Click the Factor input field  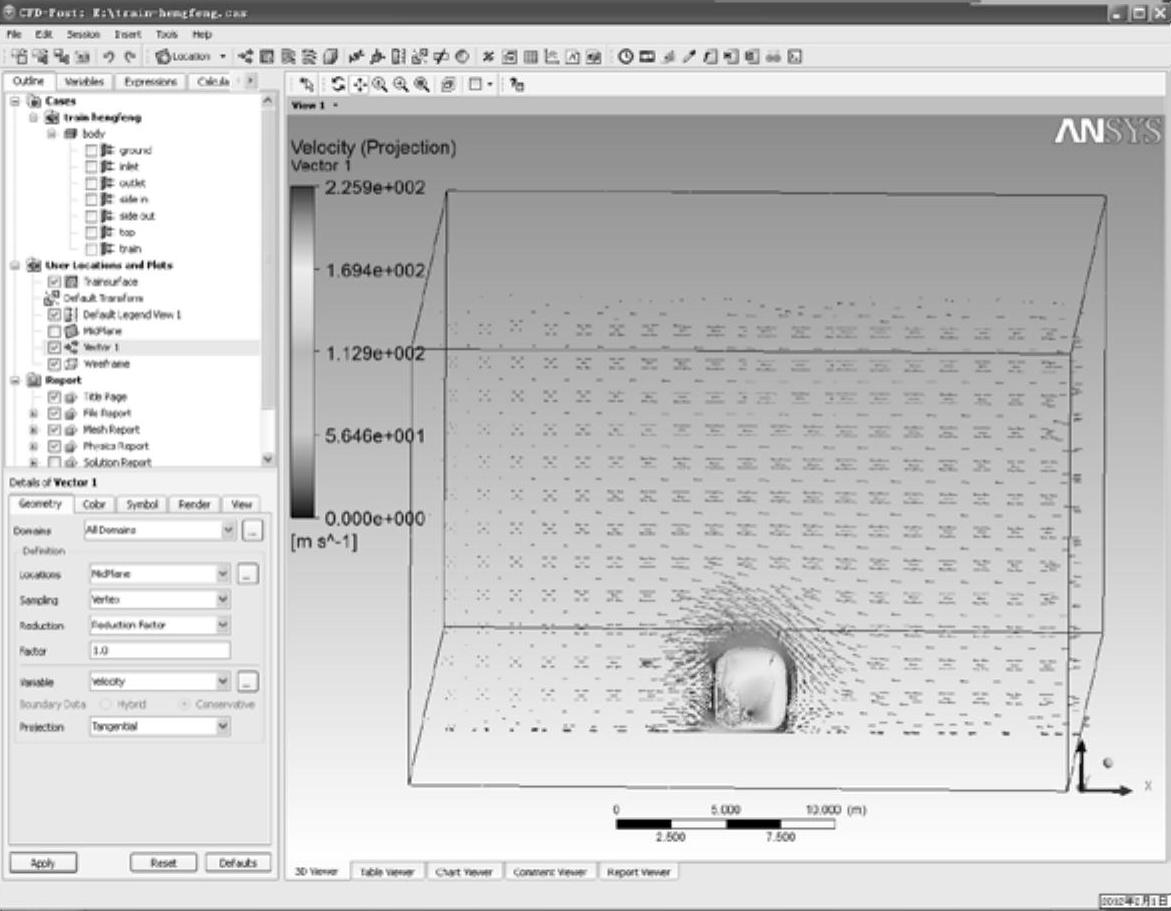(x=158, y=651)
